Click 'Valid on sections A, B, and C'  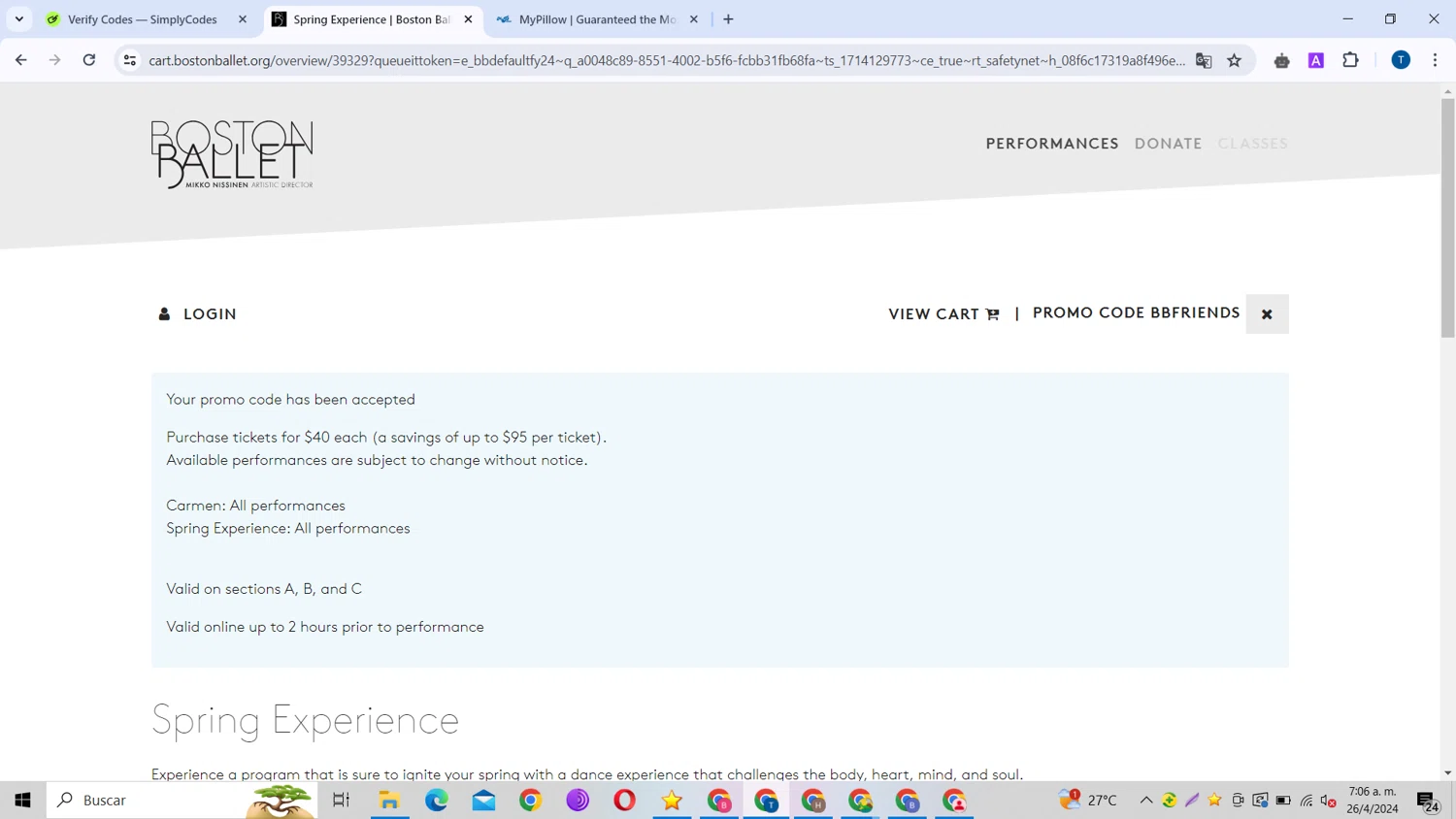[x=264, y=589]
